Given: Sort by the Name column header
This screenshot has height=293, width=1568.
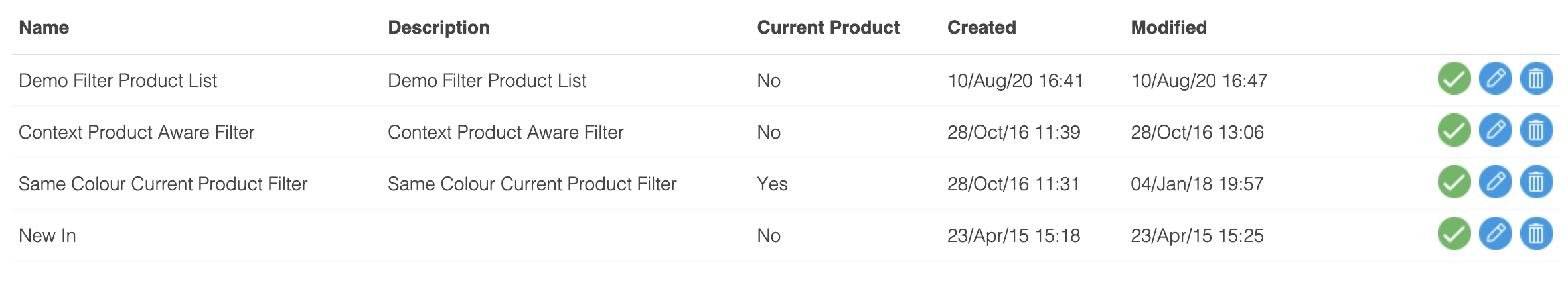Looking at the screenshot, I should (x=44, y=27).
